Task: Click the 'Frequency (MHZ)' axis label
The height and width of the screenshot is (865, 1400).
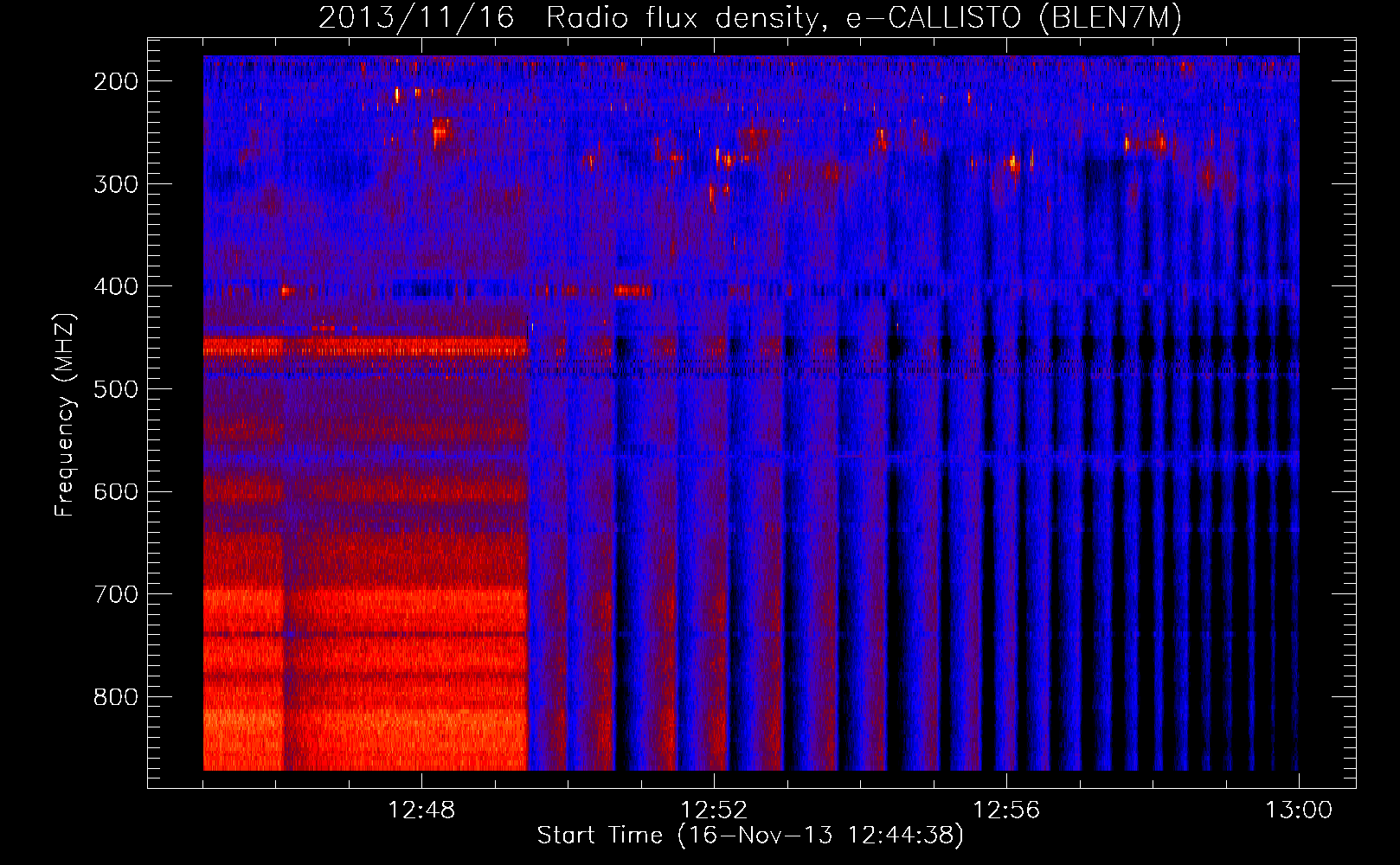Action: (x=65, y=414)
